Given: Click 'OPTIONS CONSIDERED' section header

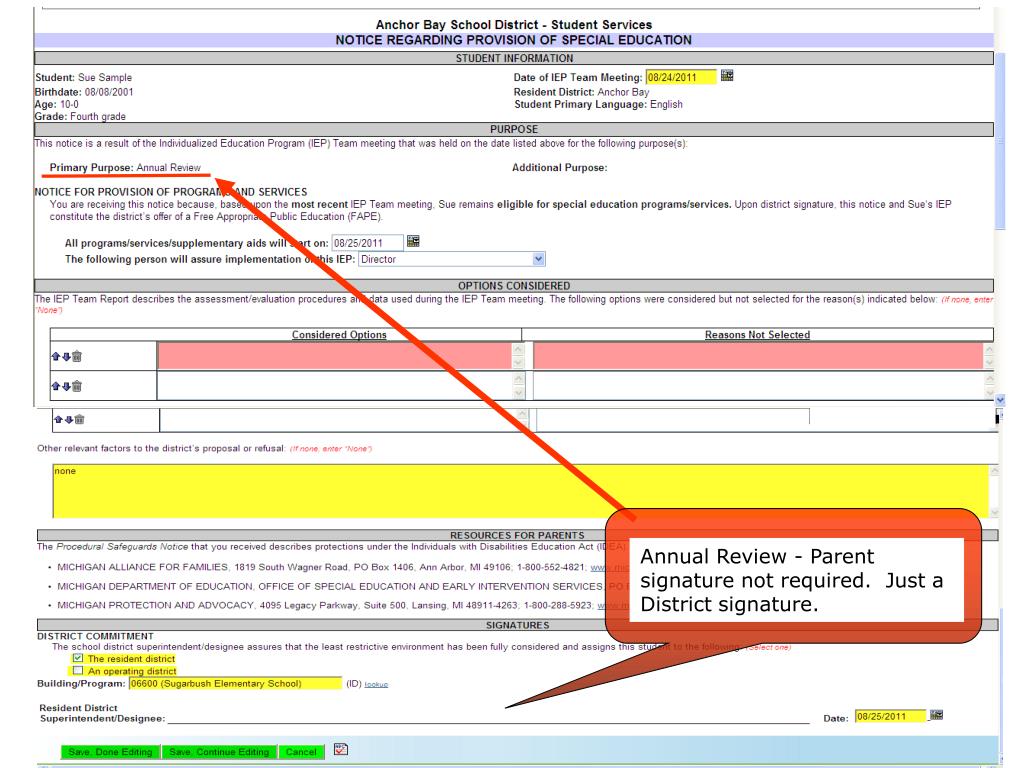Looking at the screenshot, I should point(515,286).
